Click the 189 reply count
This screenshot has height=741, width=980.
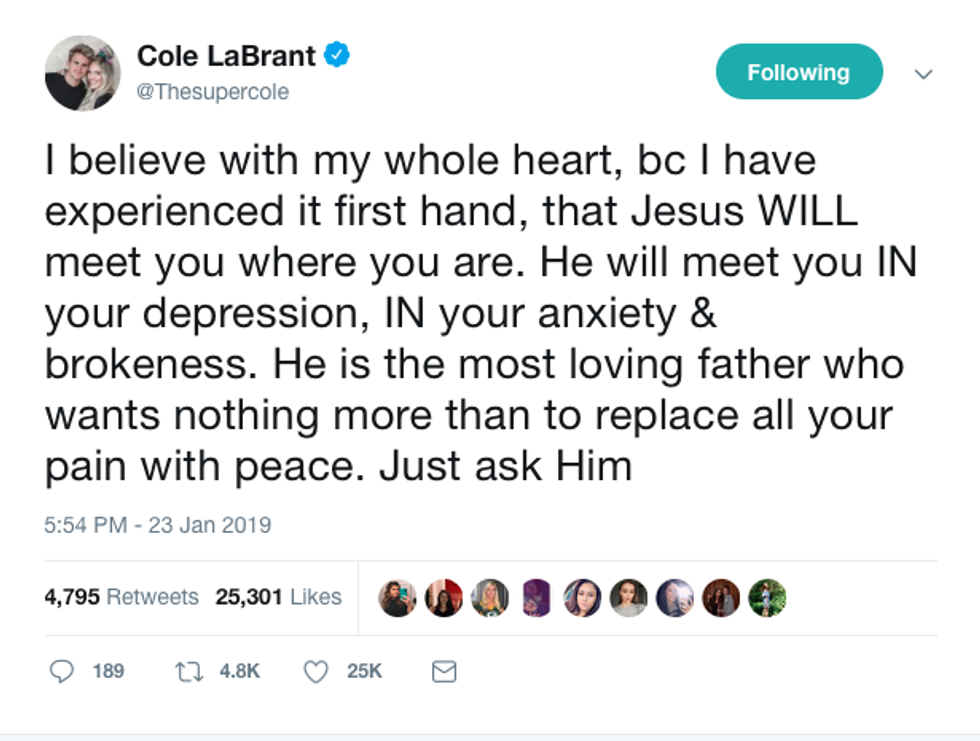(108, 671)
